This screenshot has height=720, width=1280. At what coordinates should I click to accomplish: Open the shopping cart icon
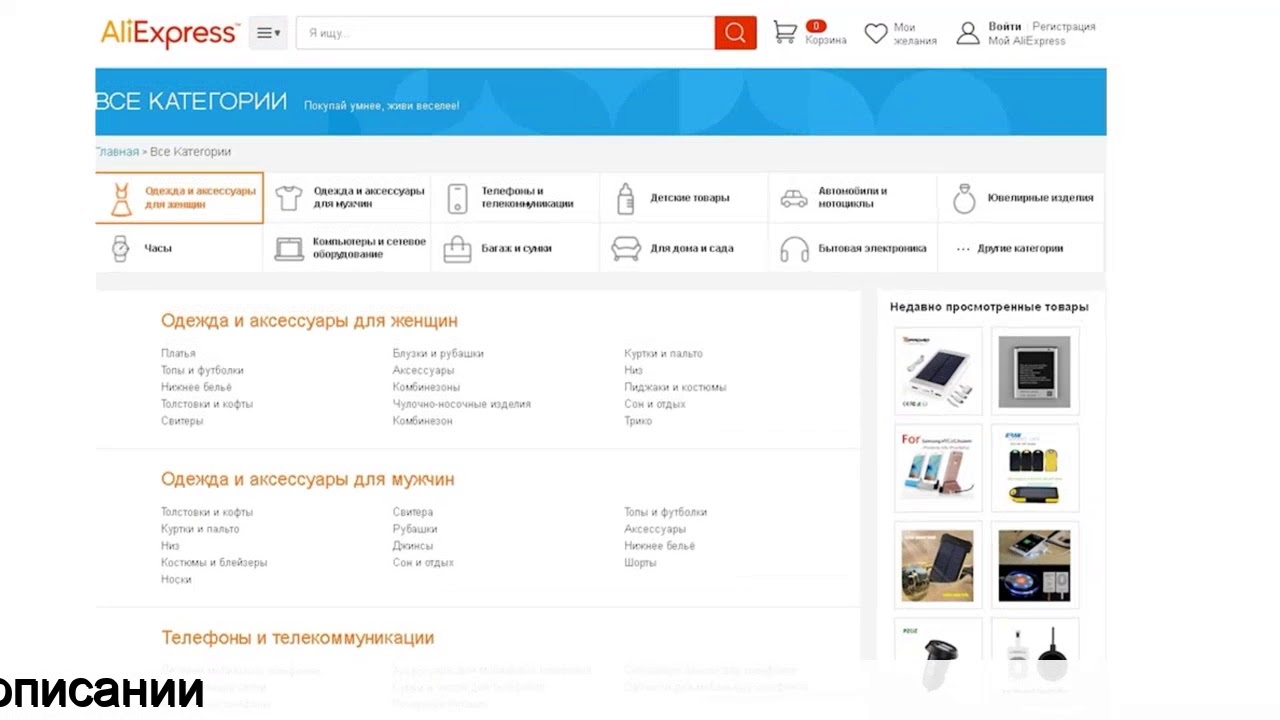point(785,33)
